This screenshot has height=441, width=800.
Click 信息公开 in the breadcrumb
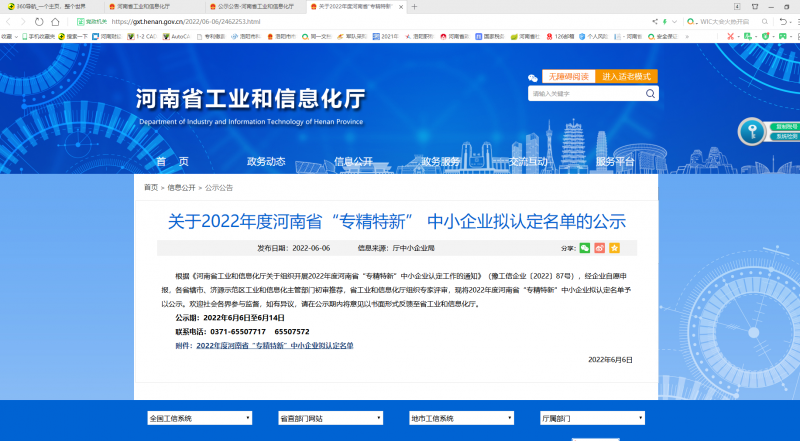181,188
